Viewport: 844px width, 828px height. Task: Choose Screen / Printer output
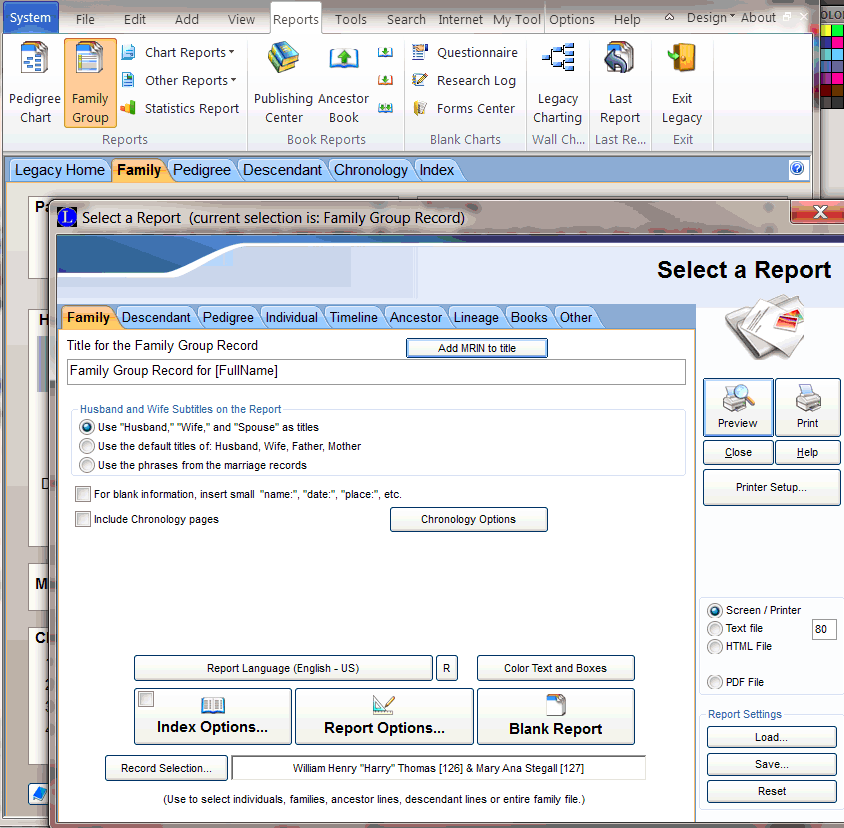point(715,611)
